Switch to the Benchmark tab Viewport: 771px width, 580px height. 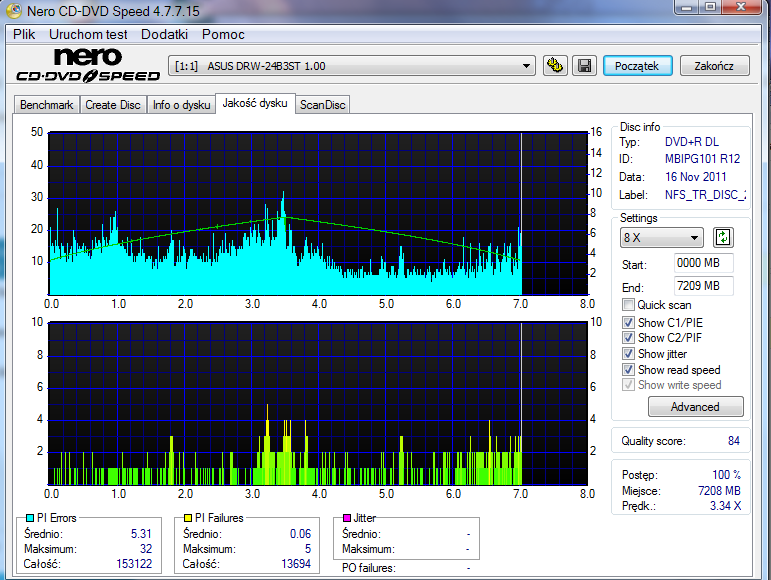pos(47,105)
